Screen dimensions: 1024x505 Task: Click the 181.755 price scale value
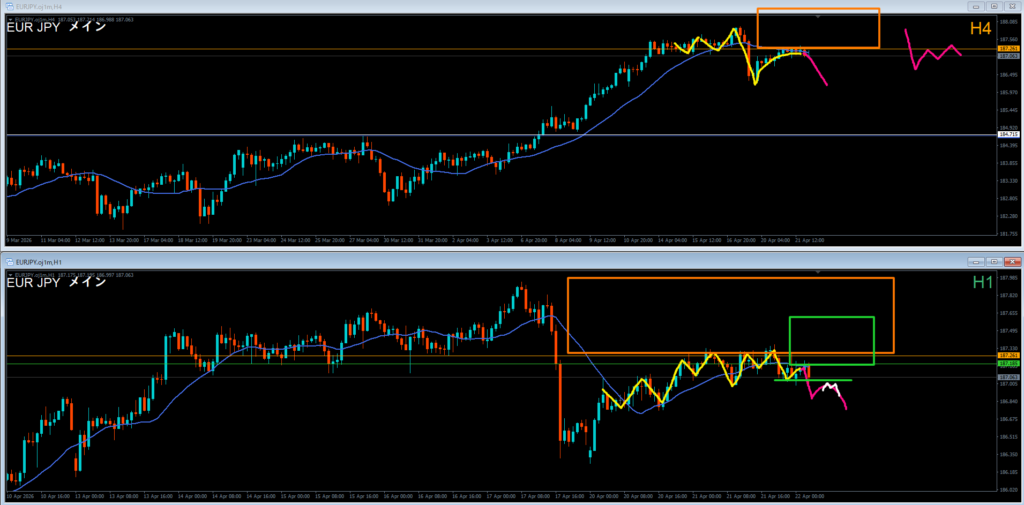pos(1008,233)
